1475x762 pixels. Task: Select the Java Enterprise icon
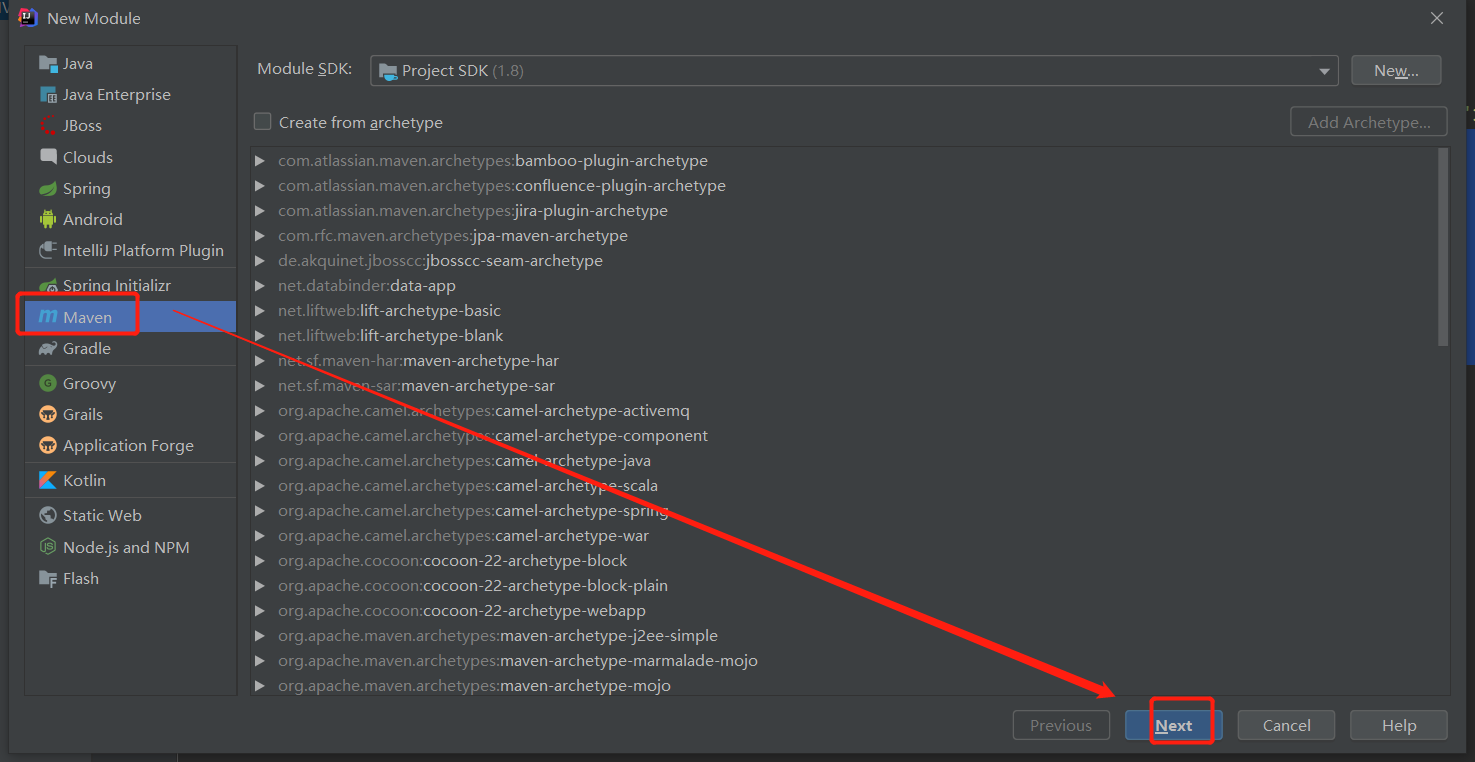[x=48, y=95]
